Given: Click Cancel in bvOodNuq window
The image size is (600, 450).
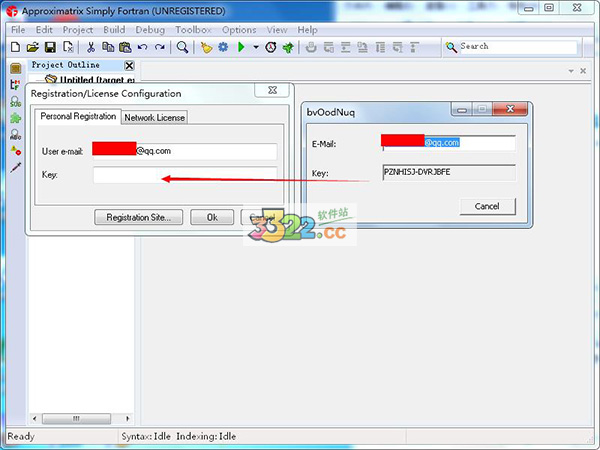Looking at the screenshot, I should point(487,206).
